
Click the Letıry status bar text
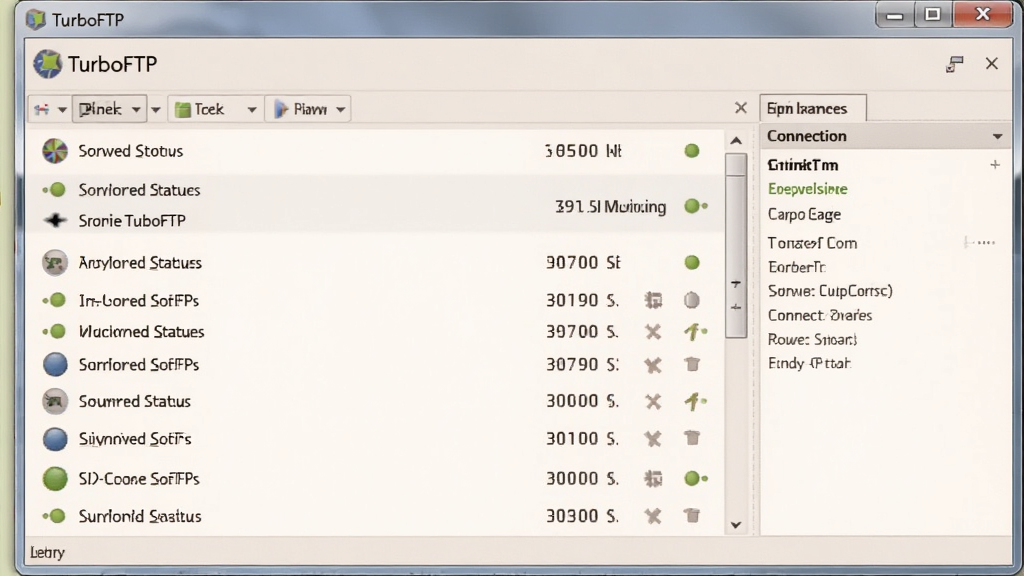pyautogui.click(x=48, y=552)
